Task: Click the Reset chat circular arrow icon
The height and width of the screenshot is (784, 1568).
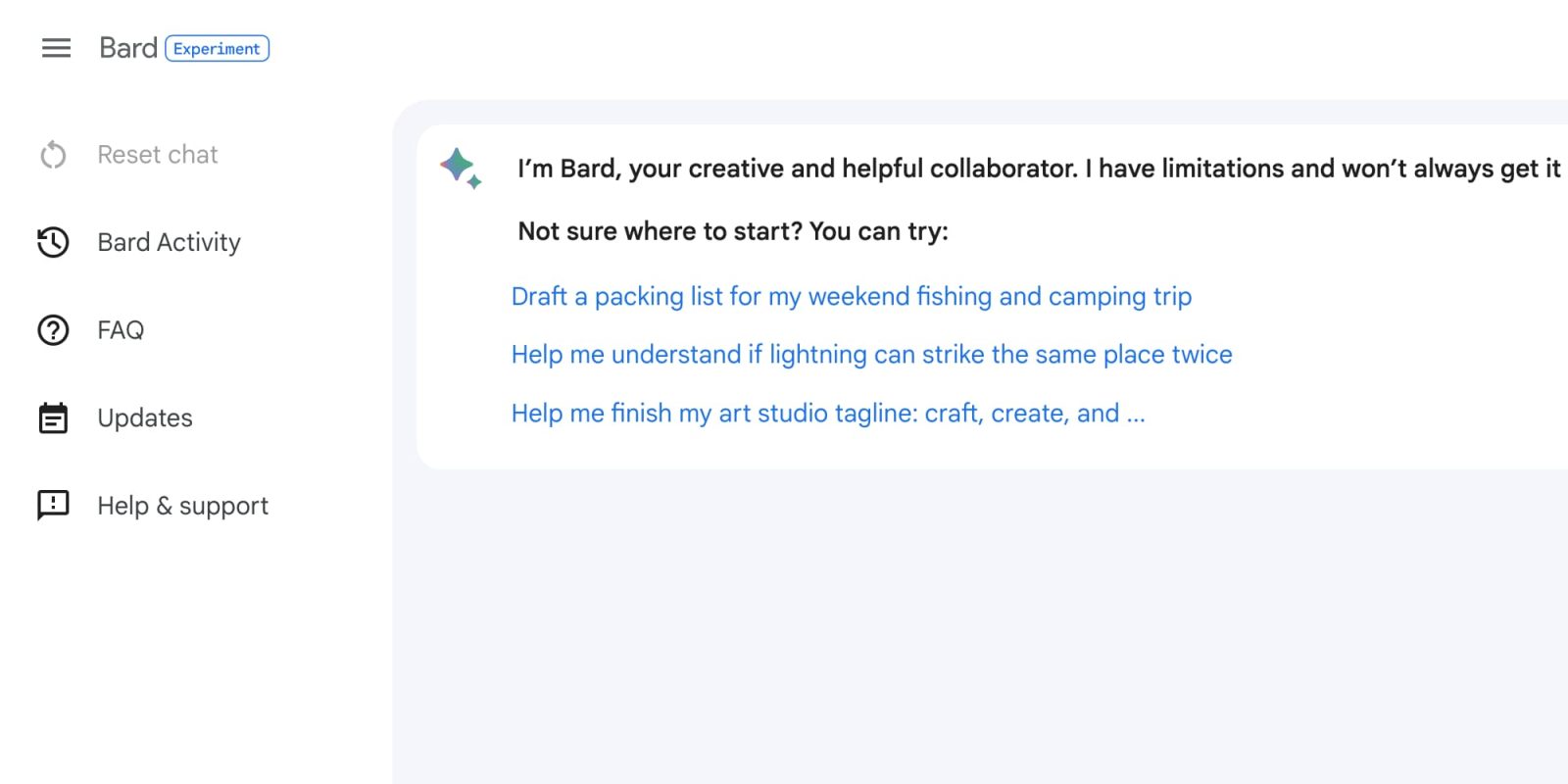Action: click(53, 155)
